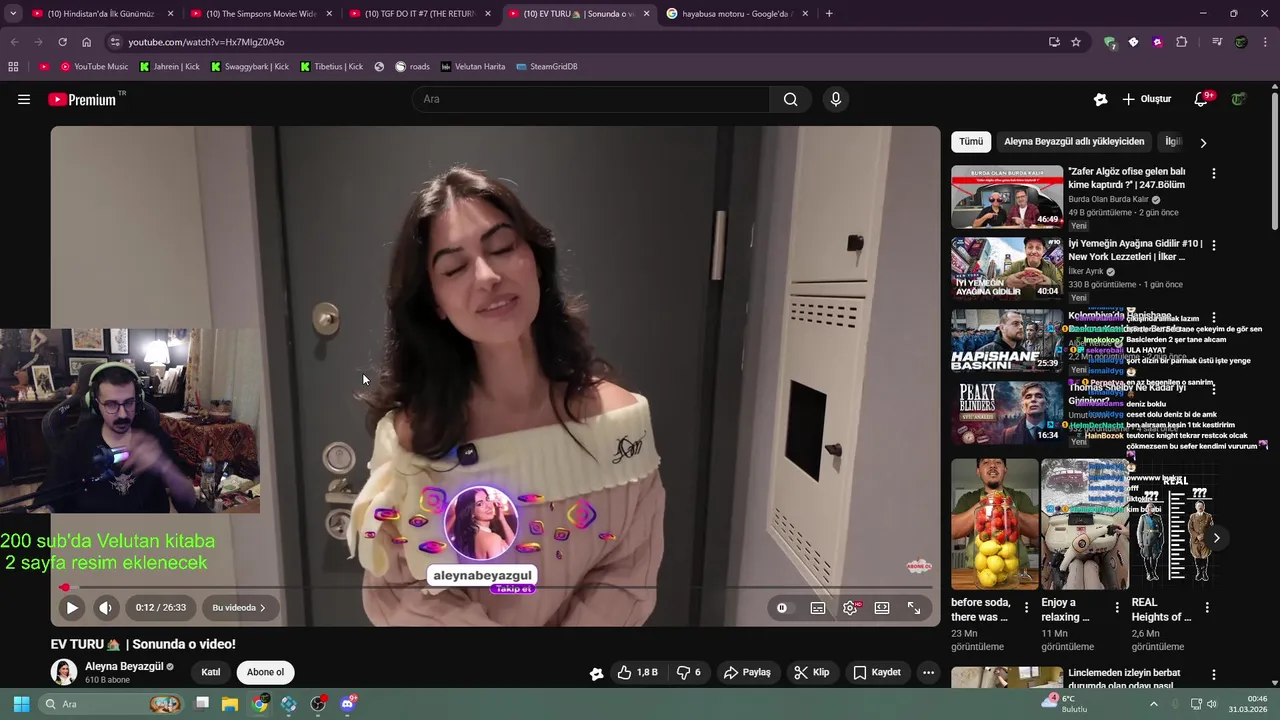Start voice search with the microphone icon

pos(836,99)
